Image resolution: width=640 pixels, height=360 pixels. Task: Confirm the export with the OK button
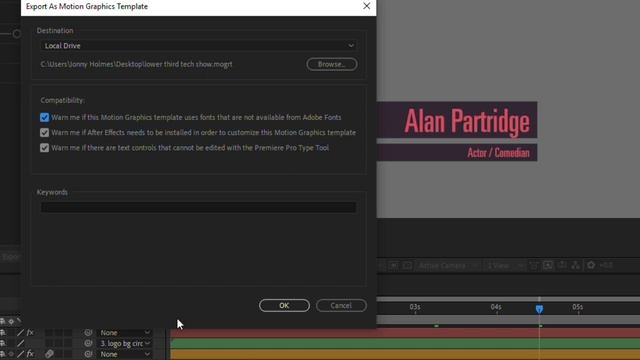[284, 305]
